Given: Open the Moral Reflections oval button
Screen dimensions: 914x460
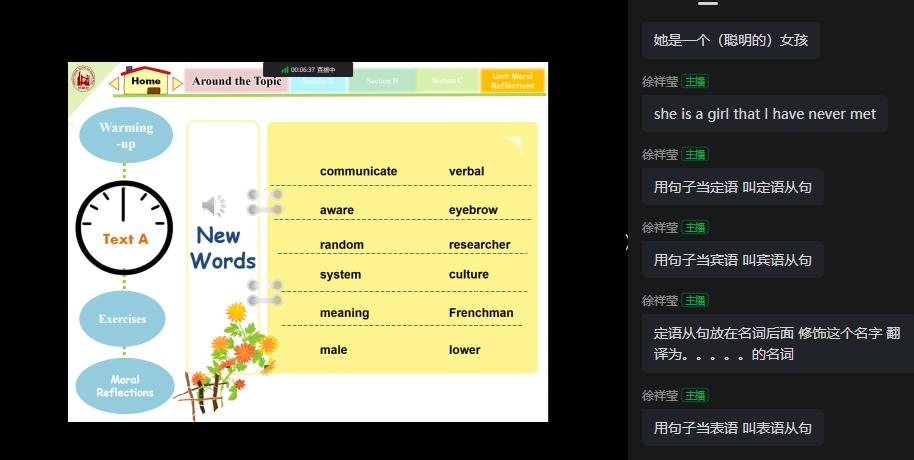Looking at the screenshot, I should (125, 386).
